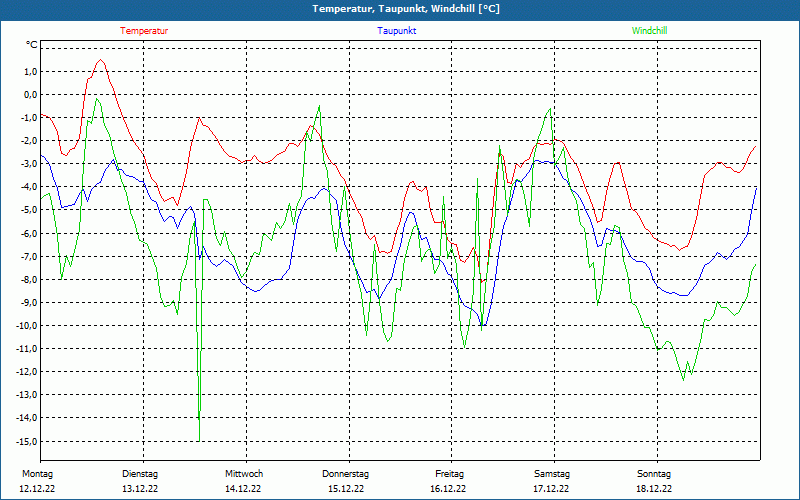The width and height of the screenshot is (800, 500).
Task: Click the blue dew point low near -10 on Freitag
Action: (483, 324)
